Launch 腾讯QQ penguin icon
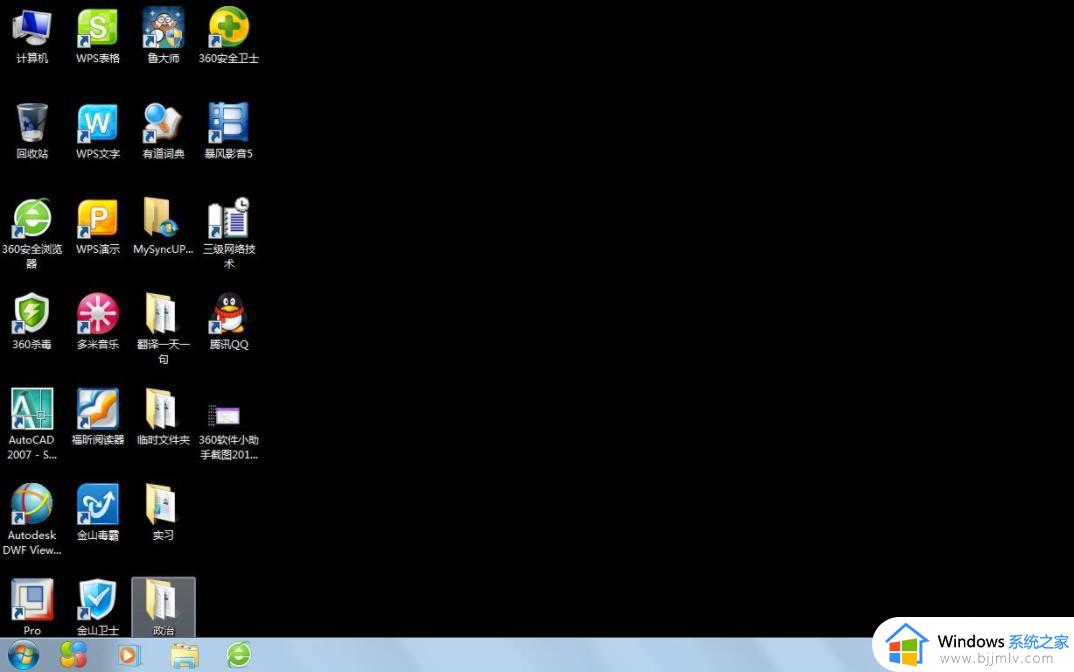Image resolution: width=1074 pixels, height=672 pixels. 229,321
